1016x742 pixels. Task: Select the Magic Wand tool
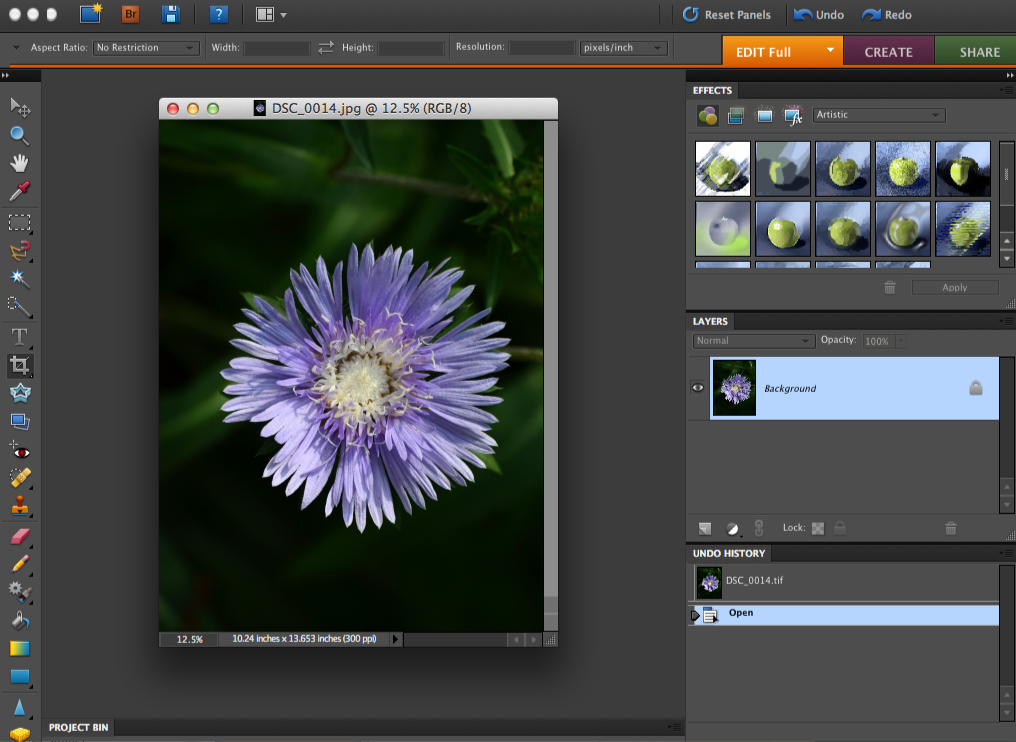pos(20,278)
